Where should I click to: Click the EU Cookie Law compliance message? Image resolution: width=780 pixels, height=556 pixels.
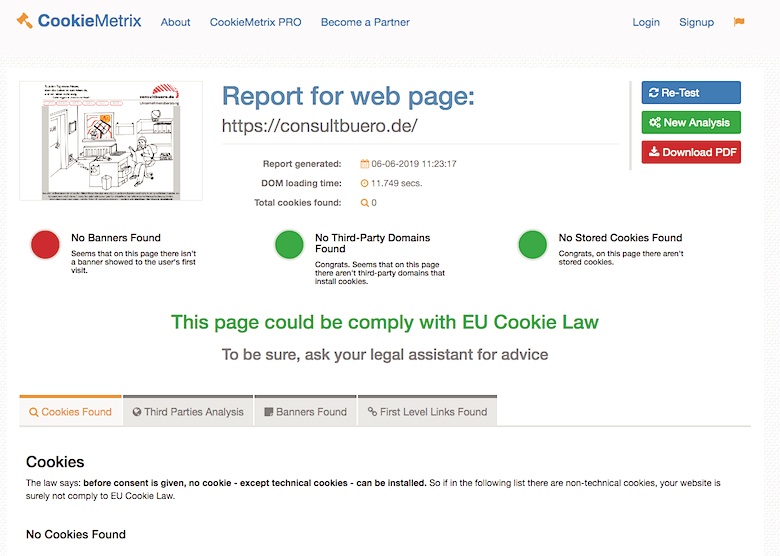click(385, 322)
